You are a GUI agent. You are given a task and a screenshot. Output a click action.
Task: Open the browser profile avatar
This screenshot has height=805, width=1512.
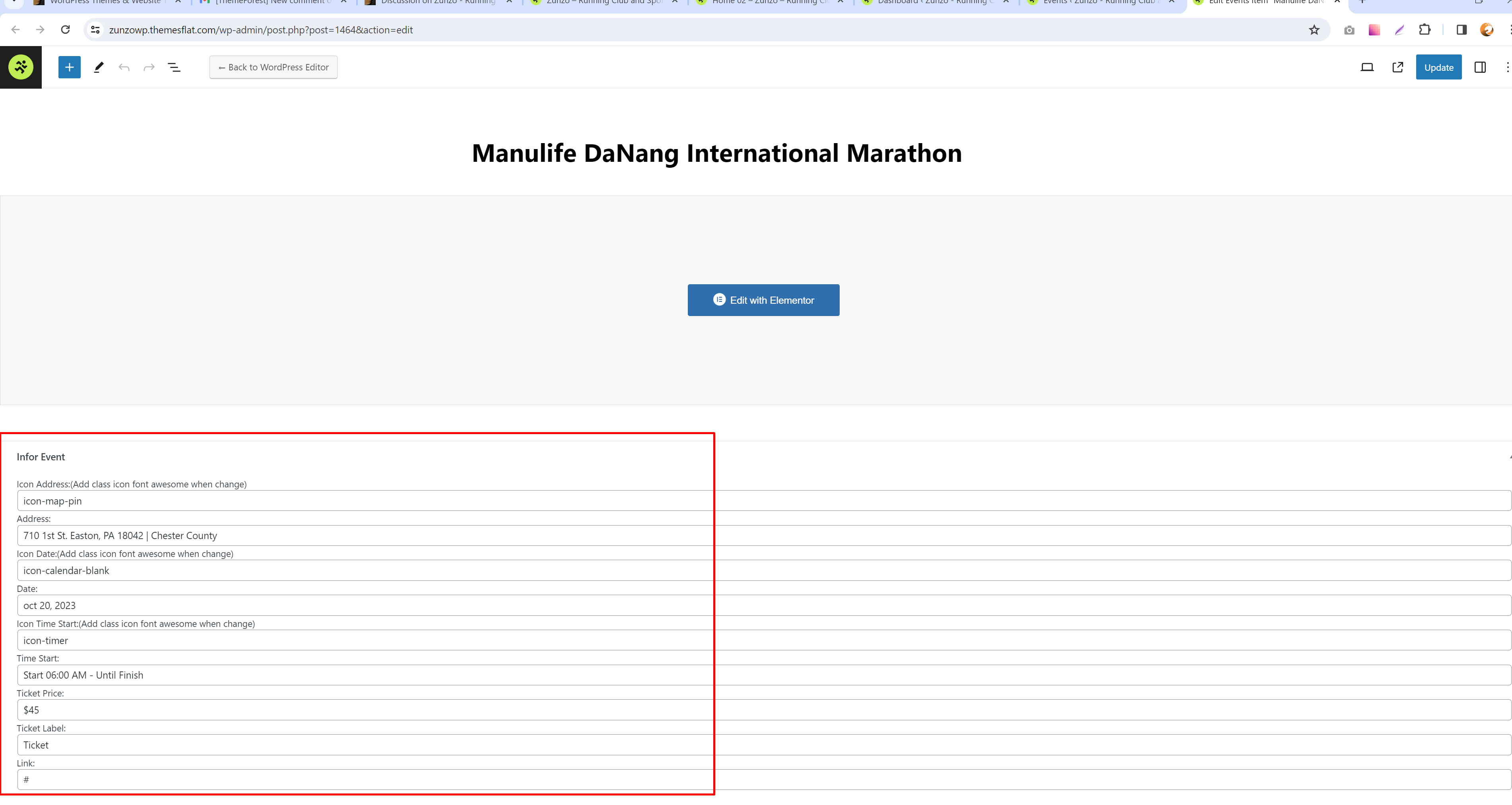click(x=1487, y=30)
